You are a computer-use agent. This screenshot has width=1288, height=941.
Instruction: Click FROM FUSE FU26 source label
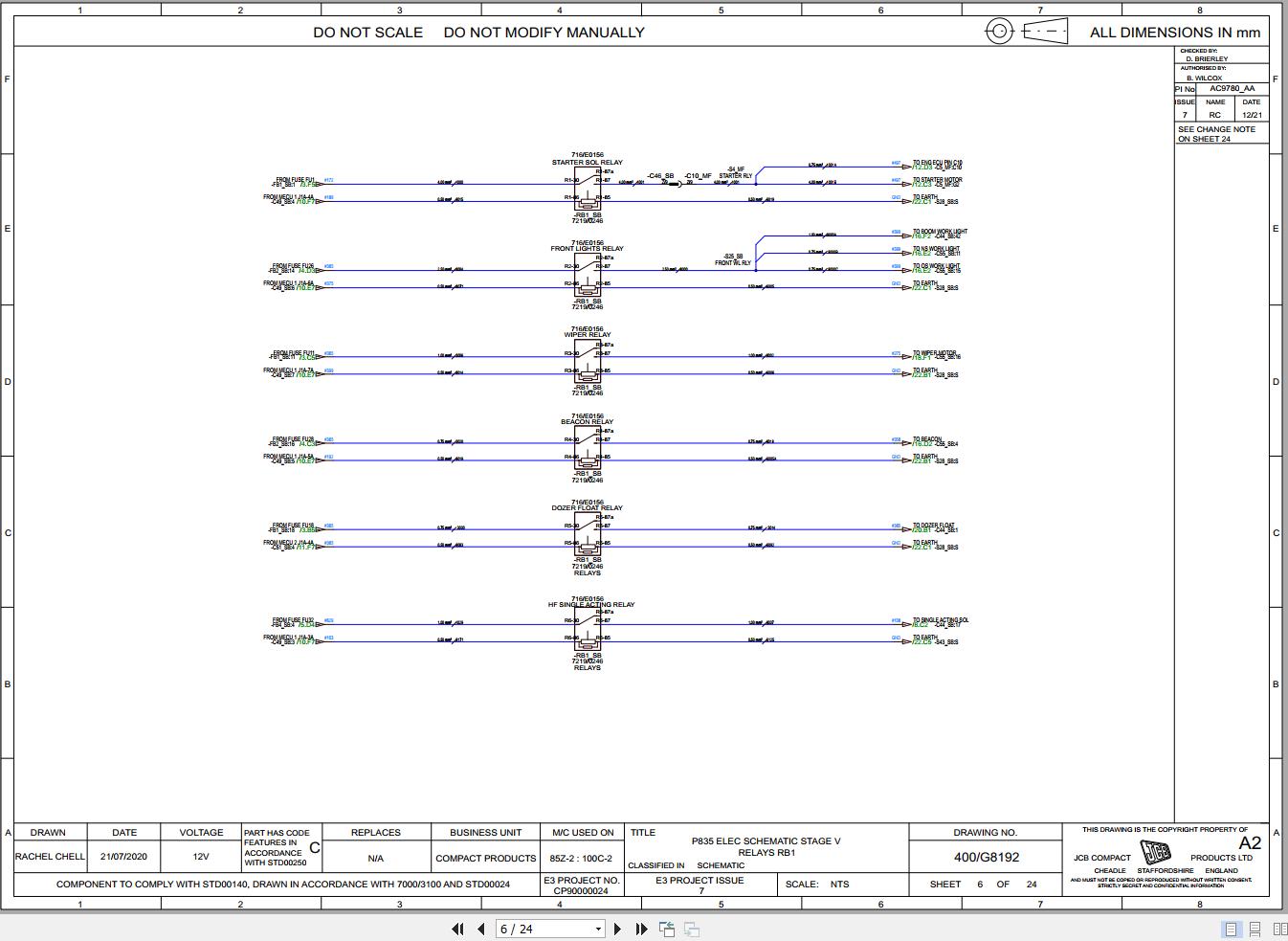(293, 266)
